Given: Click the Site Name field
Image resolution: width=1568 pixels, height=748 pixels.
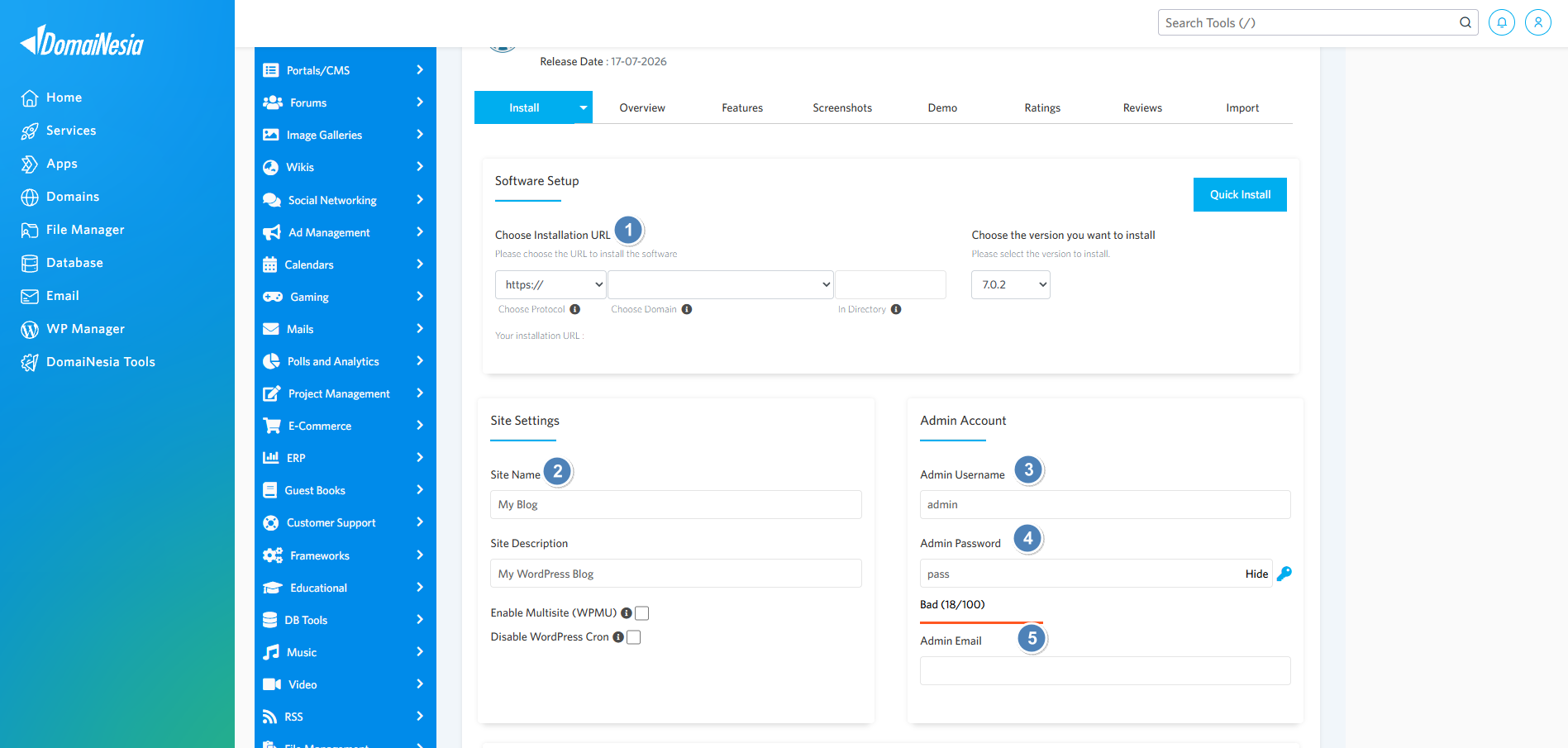Looking at the screenshot, I should point(676,504).
